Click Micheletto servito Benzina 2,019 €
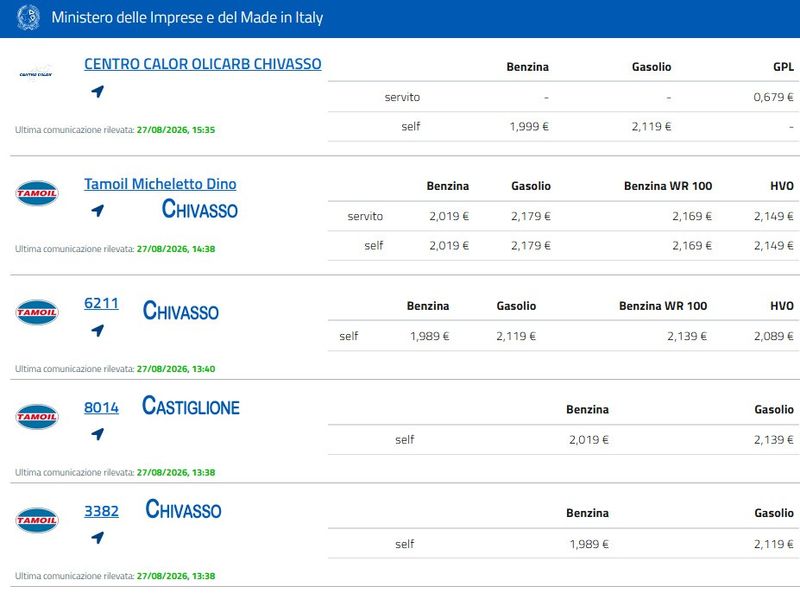The image size is (800, 593). click(x=449, y=216)
